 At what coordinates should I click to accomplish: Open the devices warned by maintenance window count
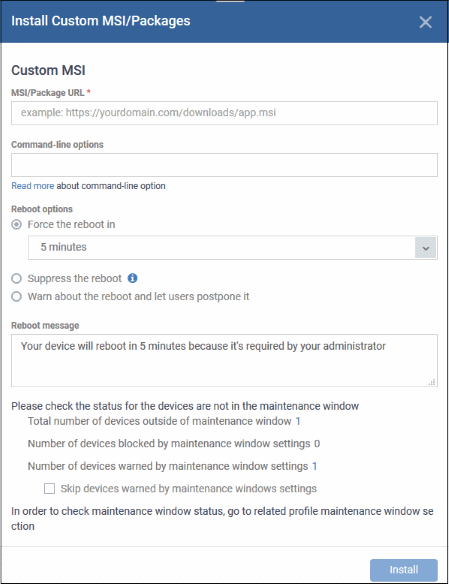pyautogui.click(x=315, y=466)
